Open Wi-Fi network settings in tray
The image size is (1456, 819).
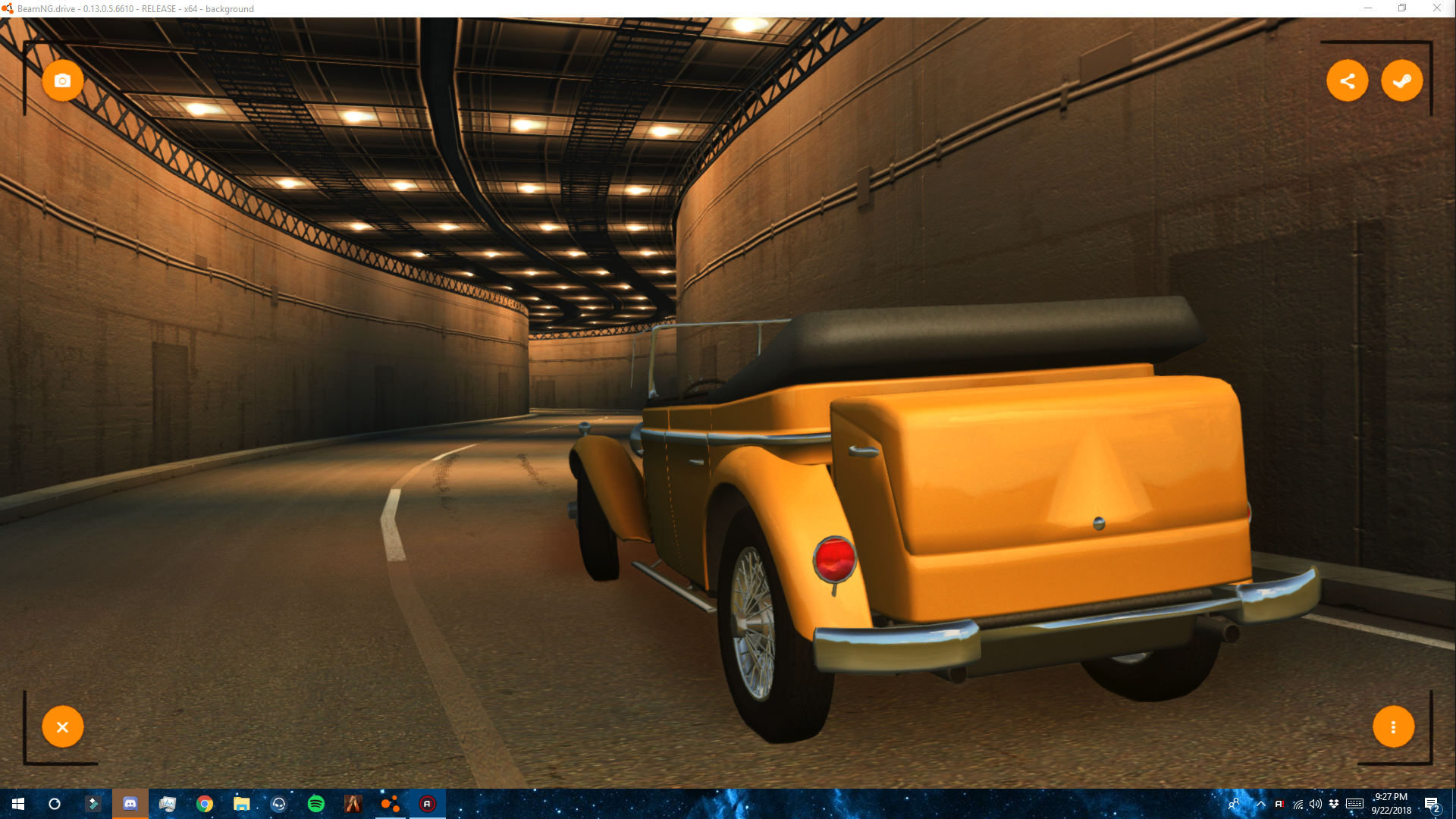pos(1298,804)
